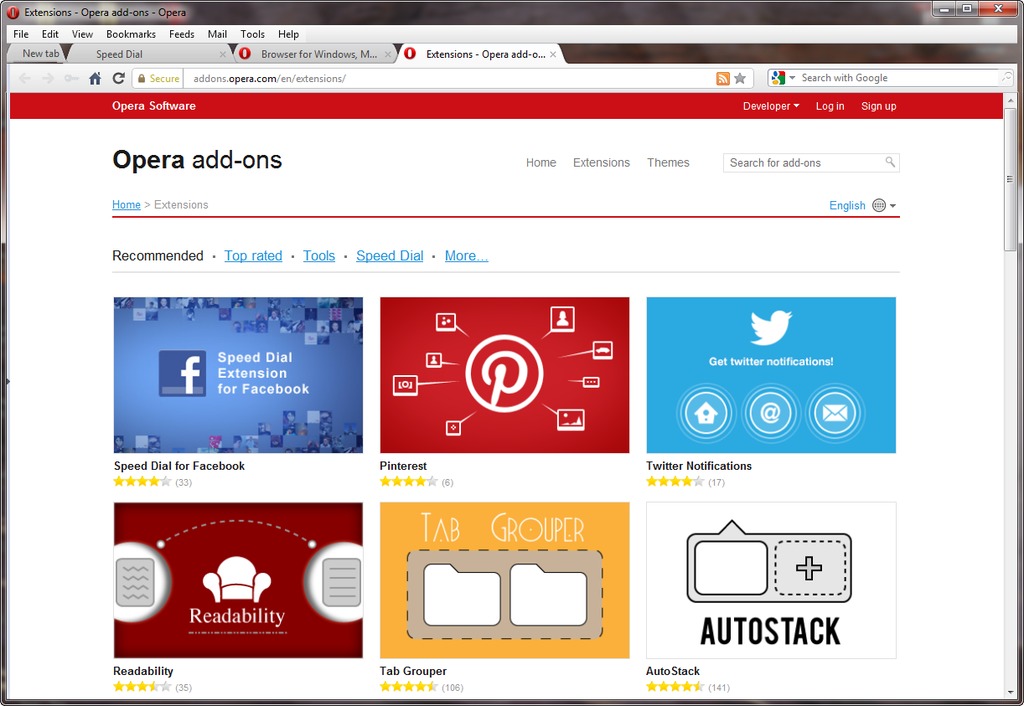1024x706 pixels.
Task: Click the More... categories link
Action: pos(466,256)
